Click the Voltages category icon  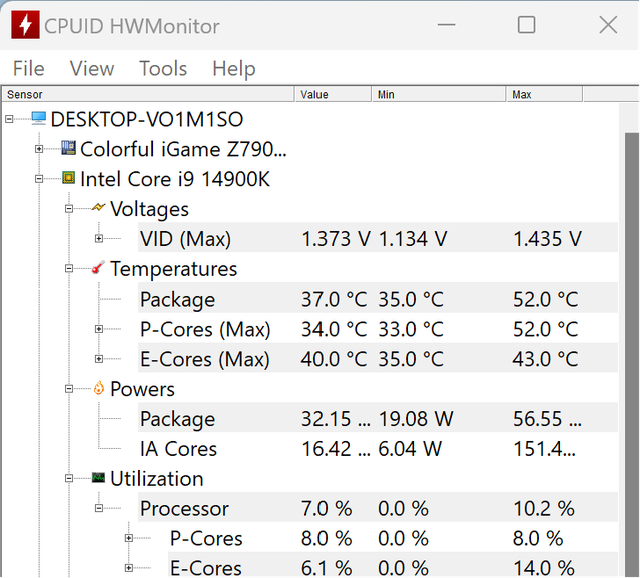[x=98, y=207]
